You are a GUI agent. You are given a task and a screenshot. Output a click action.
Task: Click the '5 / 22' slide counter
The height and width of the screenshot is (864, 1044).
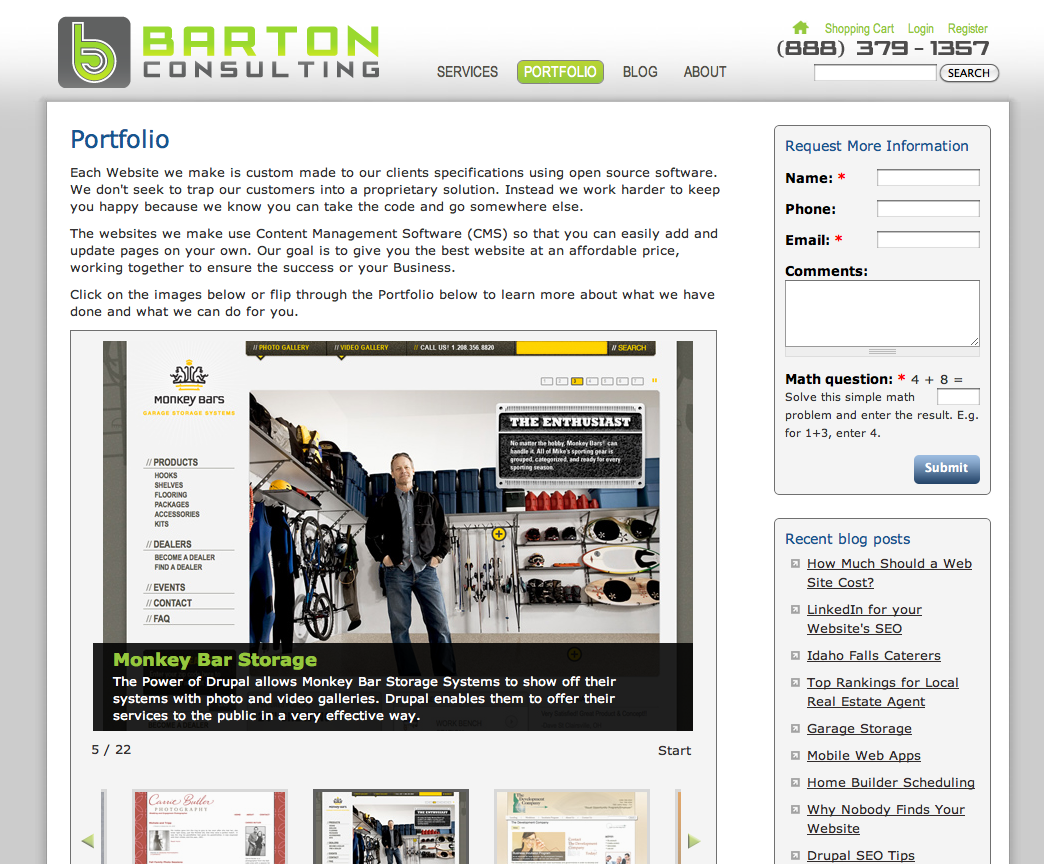point(111,750)
